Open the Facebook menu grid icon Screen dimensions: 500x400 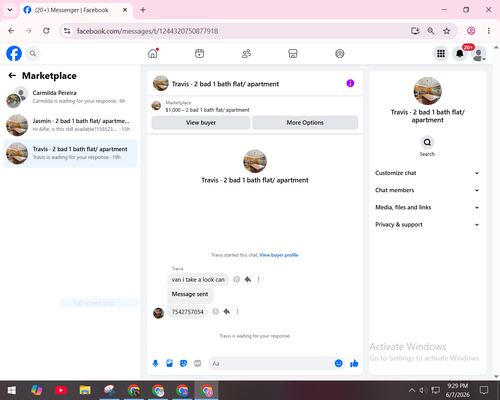[x=441, y=53]
